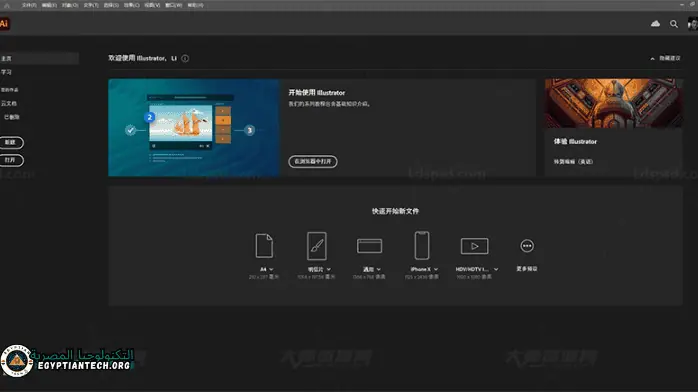698x392 pixels.
Task: Click the 打开 Open button
Action: click(x=11, y=160)
